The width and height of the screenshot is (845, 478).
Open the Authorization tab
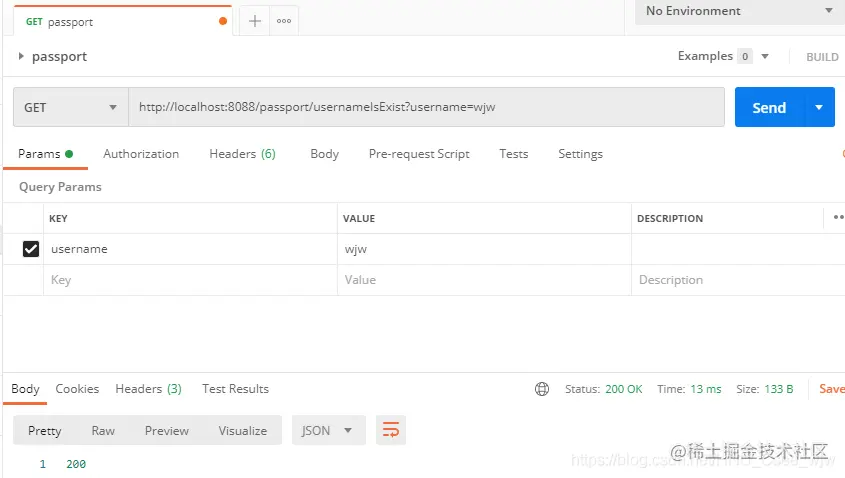pyautogui.click(x=141, y=154)
